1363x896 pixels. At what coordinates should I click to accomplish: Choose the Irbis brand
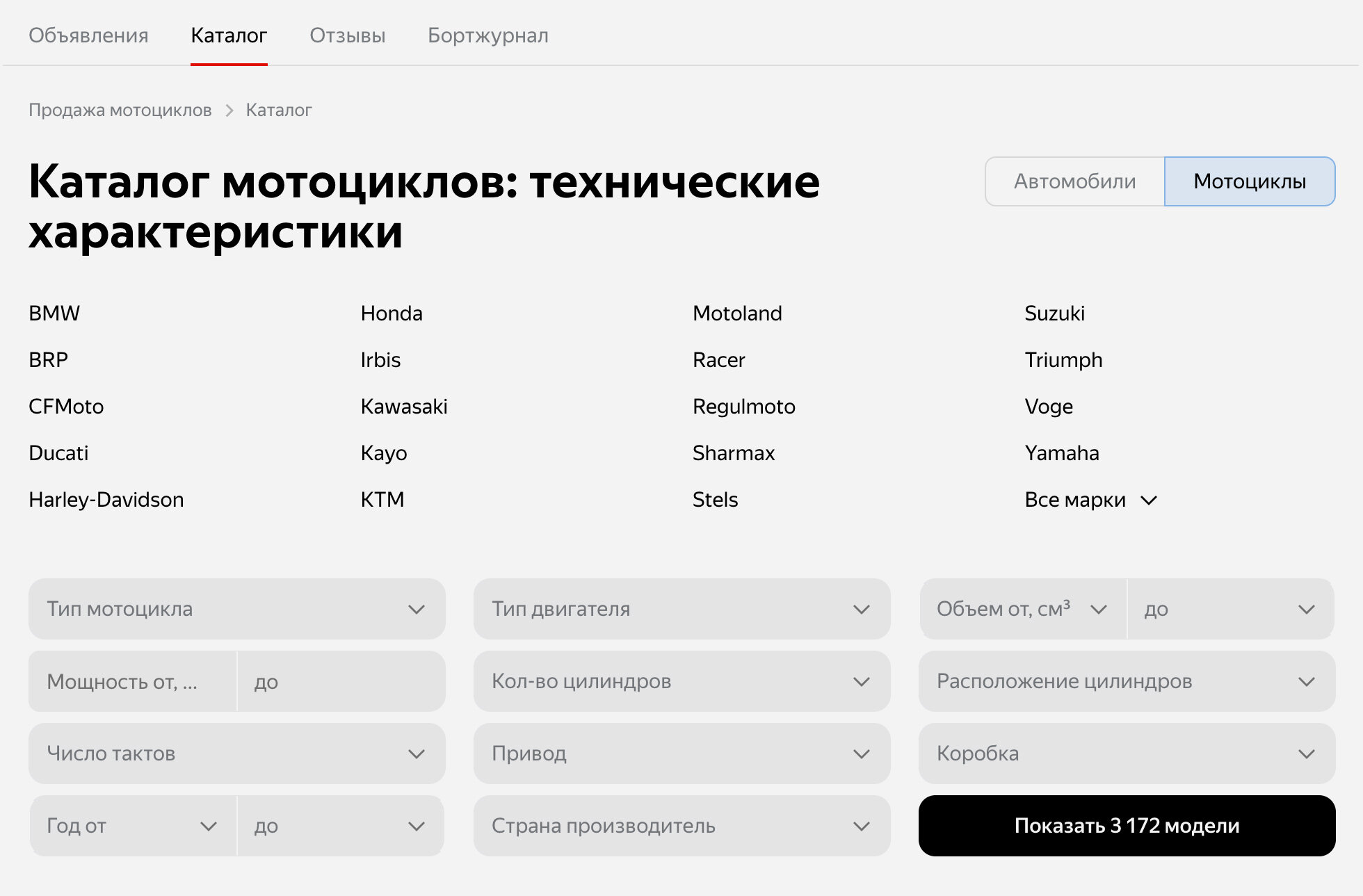(380, 360)
